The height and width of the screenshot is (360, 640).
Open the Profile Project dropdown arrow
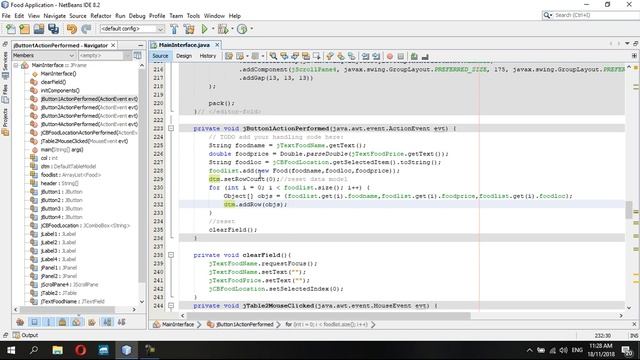[x=251, y=29]
